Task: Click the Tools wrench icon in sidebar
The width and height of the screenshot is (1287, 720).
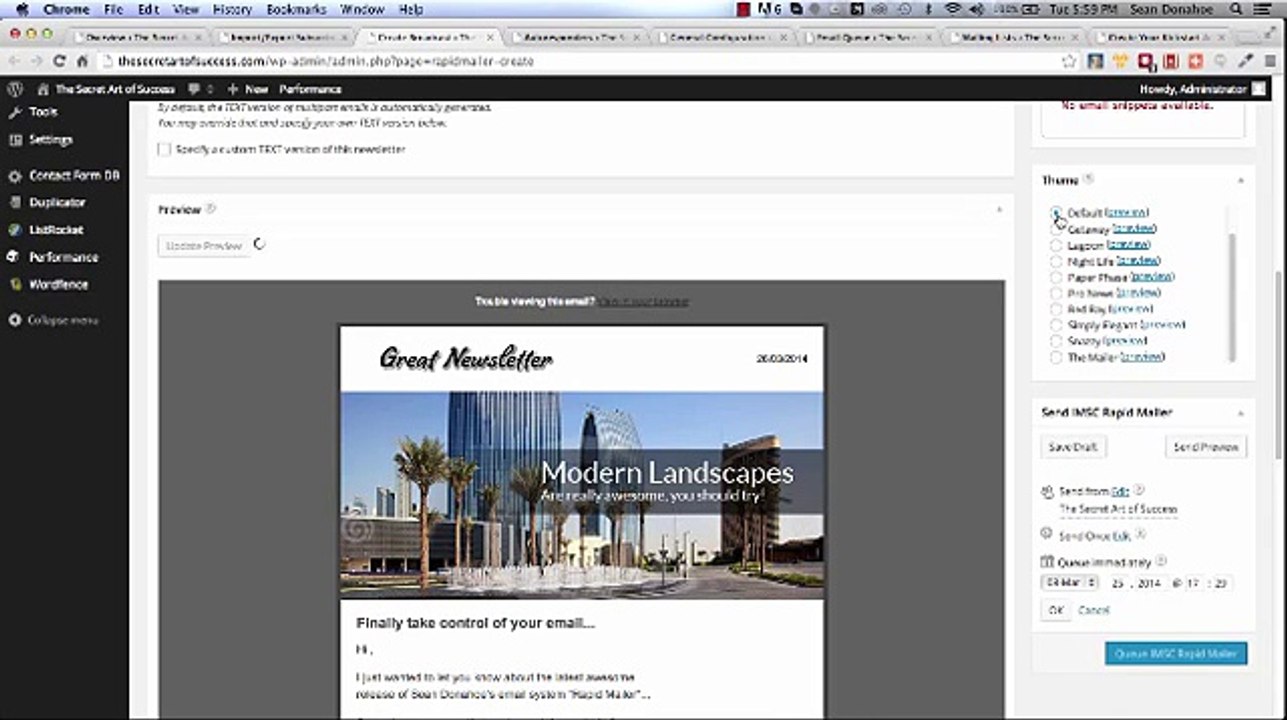Action: coord(15,112)
